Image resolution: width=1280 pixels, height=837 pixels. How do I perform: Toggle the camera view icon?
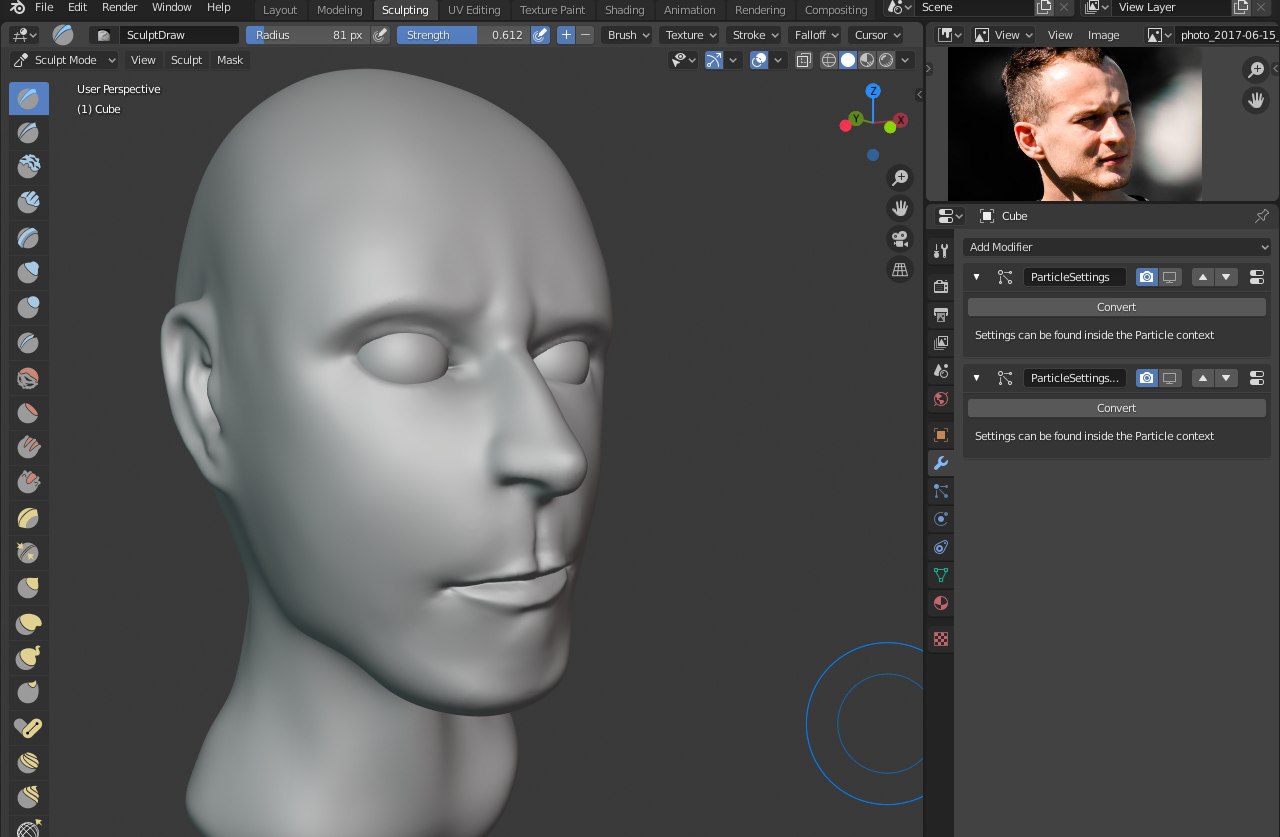pyautogui.click(x=900, y=239)
